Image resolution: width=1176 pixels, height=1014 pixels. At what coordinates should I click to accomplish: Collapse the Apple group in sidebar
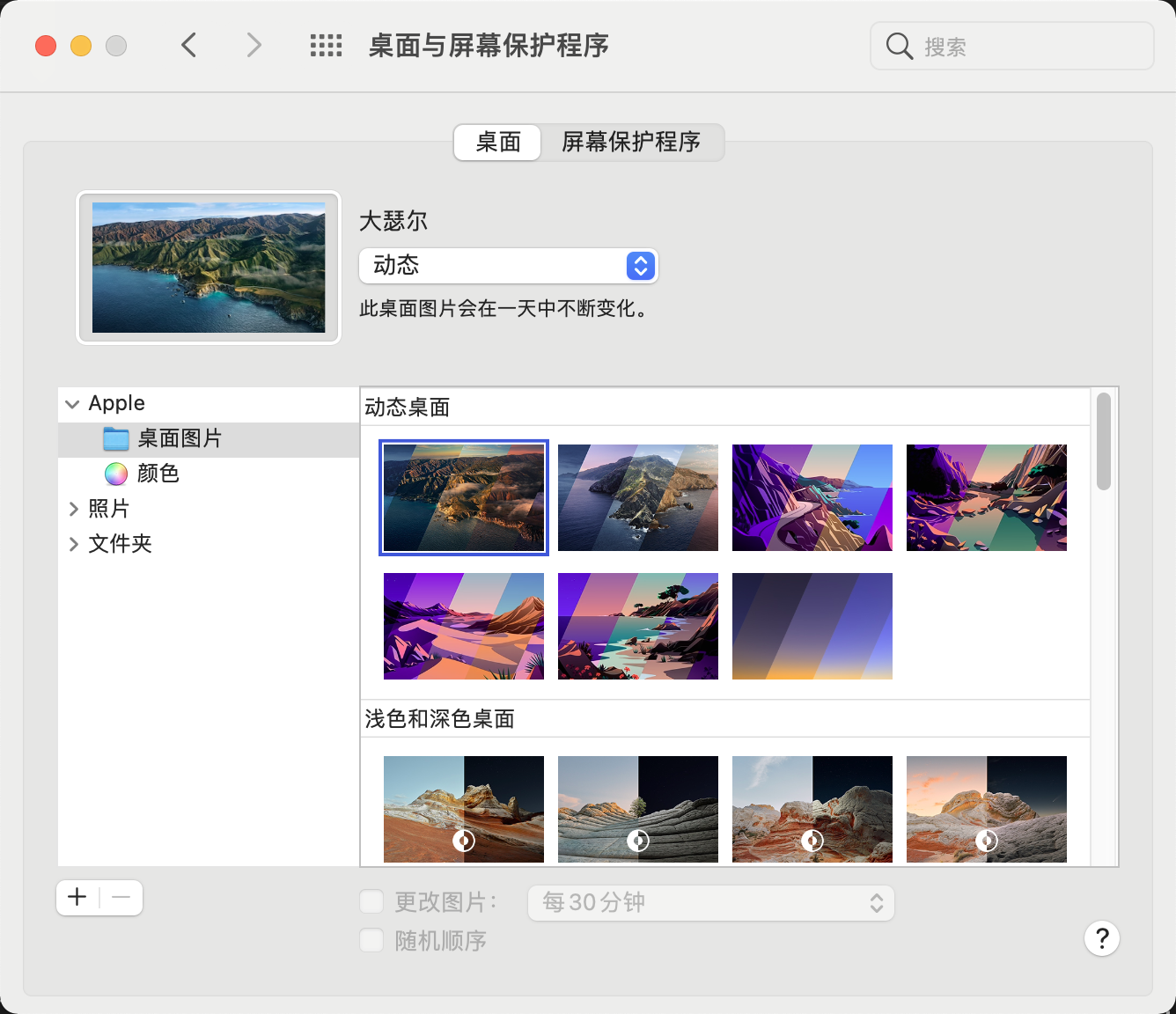pyautogui.click(x=72, y=404)
